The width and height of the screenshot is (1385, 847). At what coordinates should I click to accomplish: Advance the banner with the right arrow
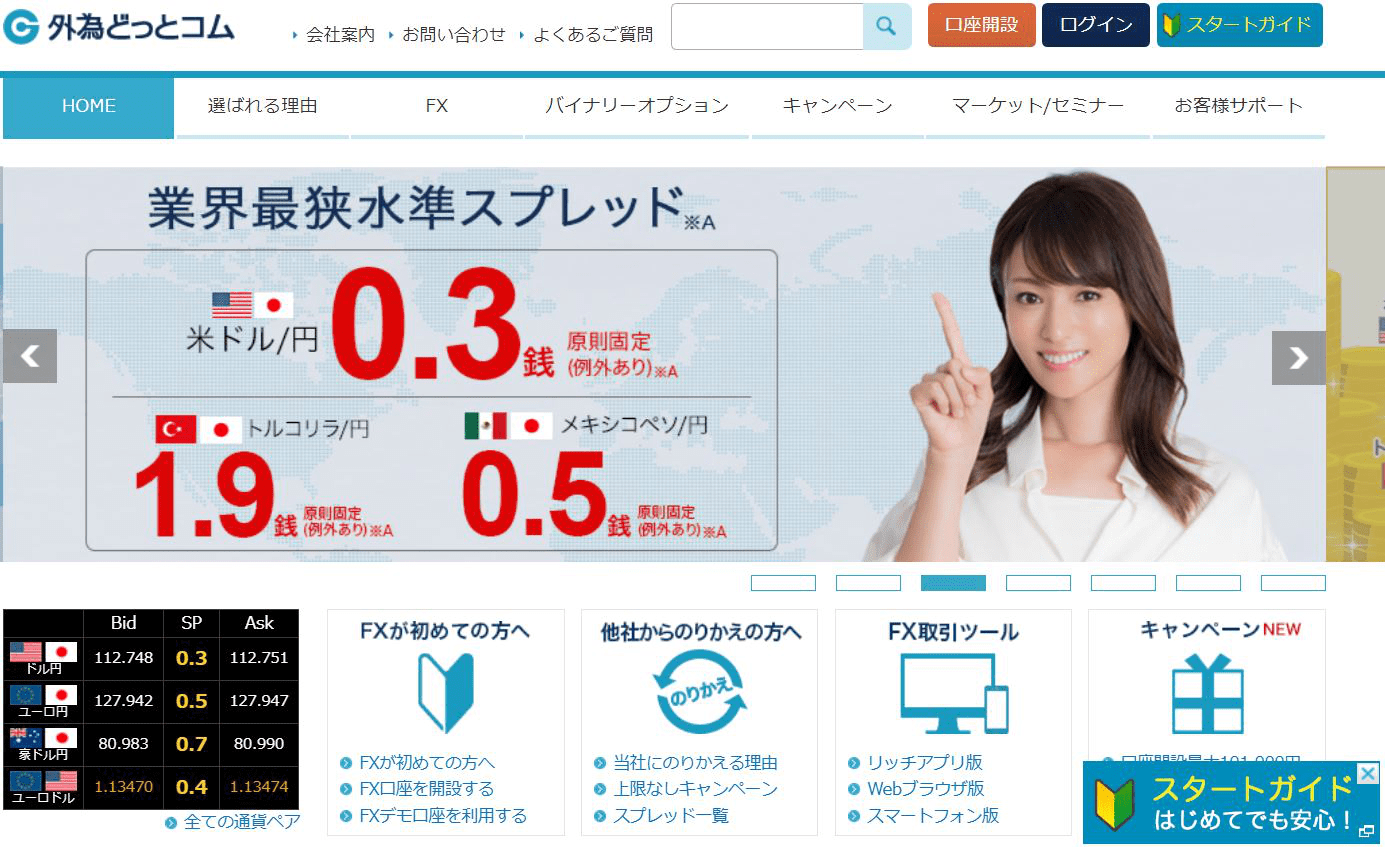coord(1297,356)
